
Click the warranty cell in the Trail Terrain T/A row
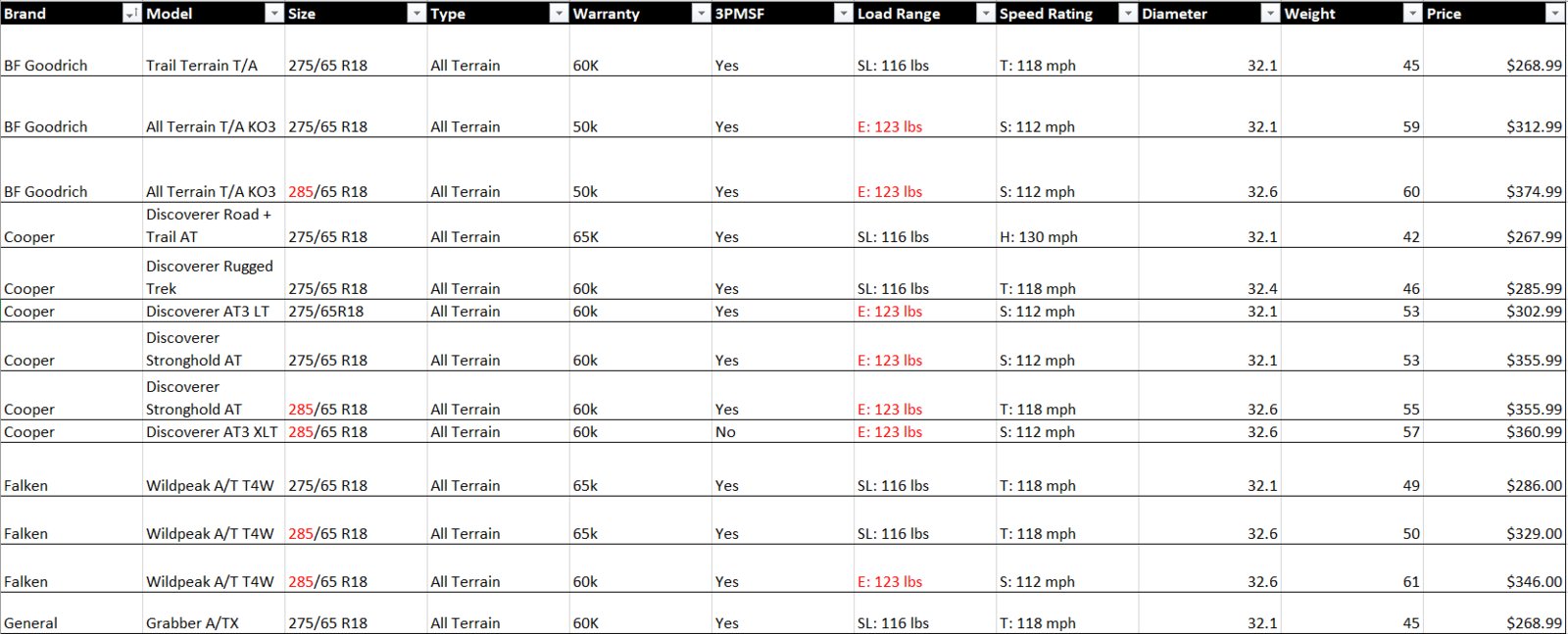(641, 51)
